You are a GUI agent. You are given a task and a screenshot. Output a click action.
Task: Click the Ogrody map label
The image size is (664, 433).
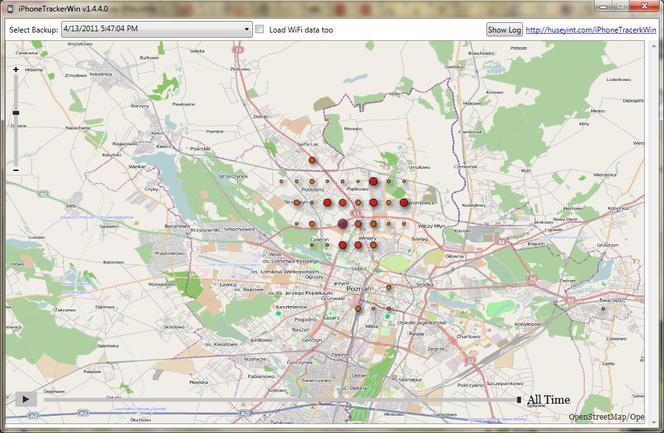click(314, 277)
